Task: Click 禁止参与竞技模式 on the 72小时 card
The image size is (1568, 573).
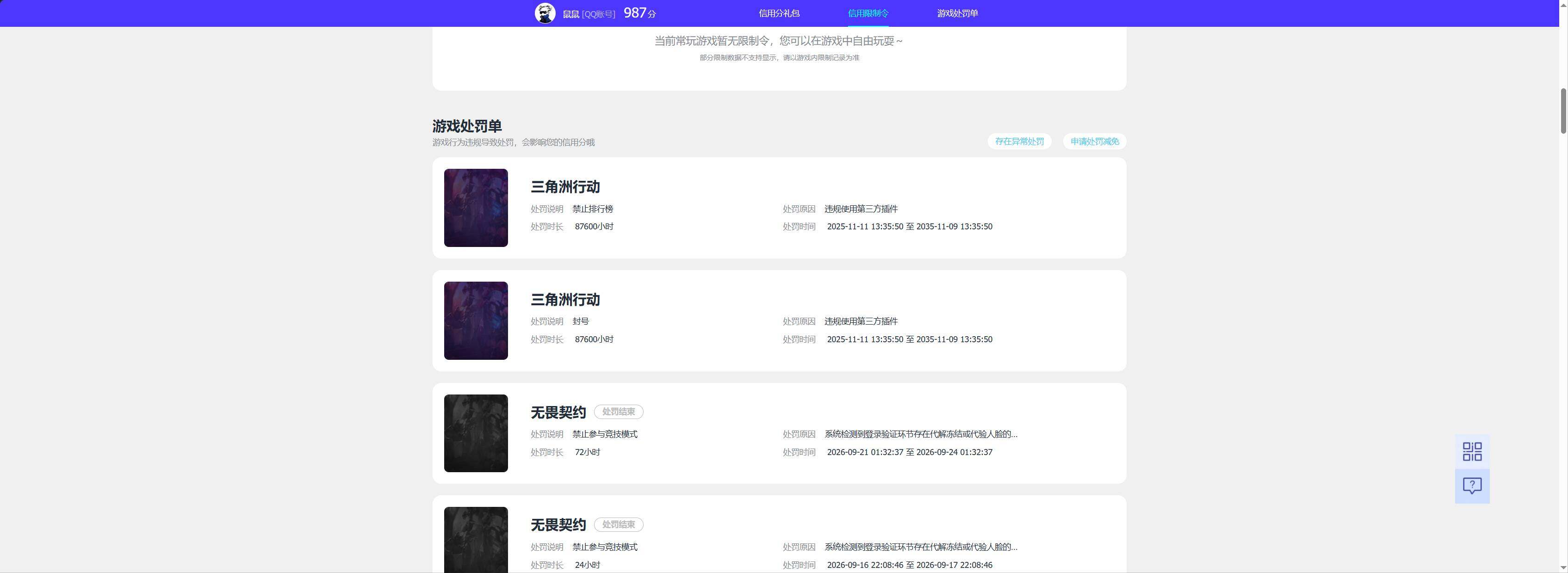Action: [604, 434]
